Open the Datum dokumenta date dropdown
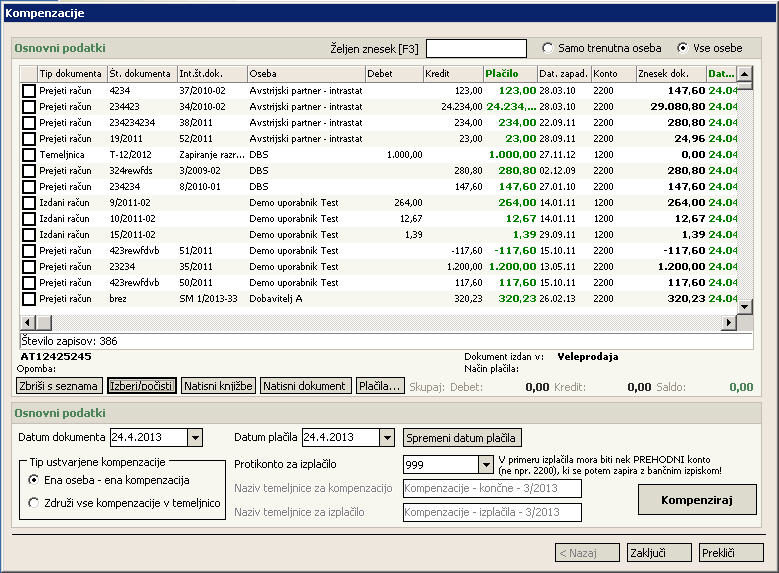The image size is (779, 573). click(195, 438)
